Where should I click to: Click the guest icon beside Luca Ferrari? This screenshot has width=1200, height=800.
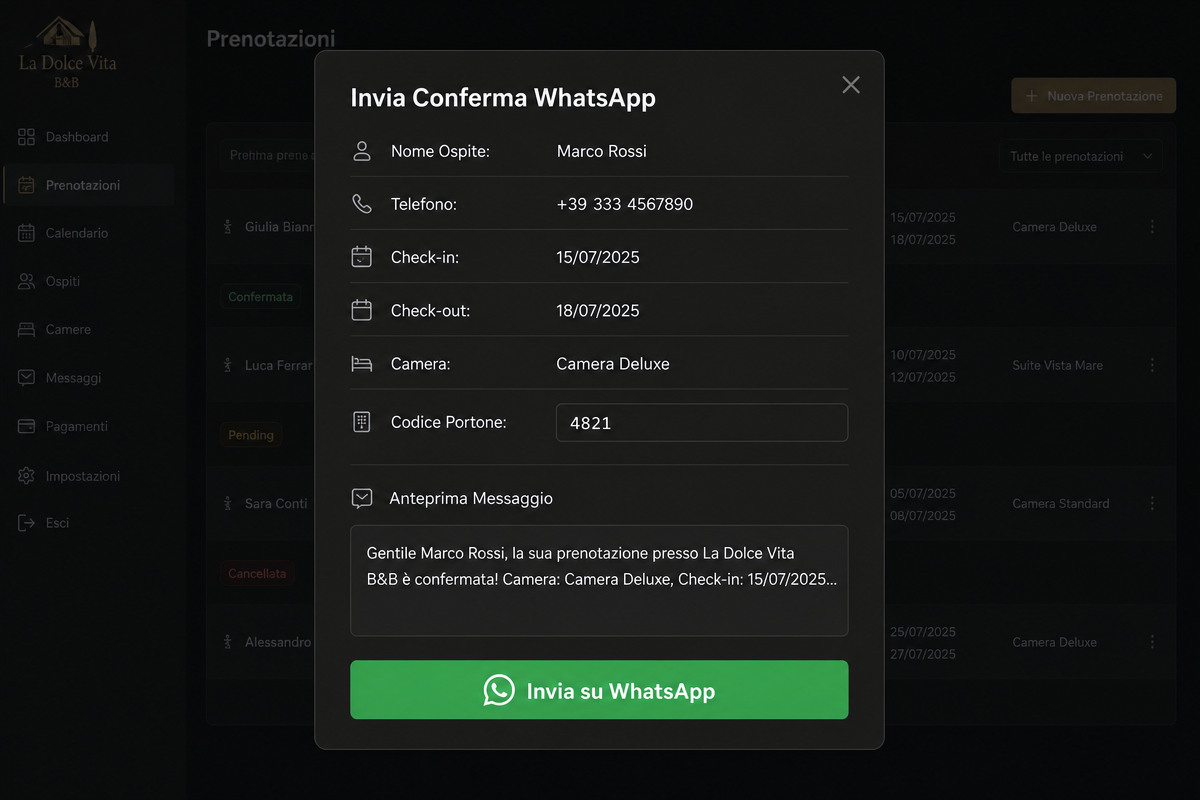point(228,365)
